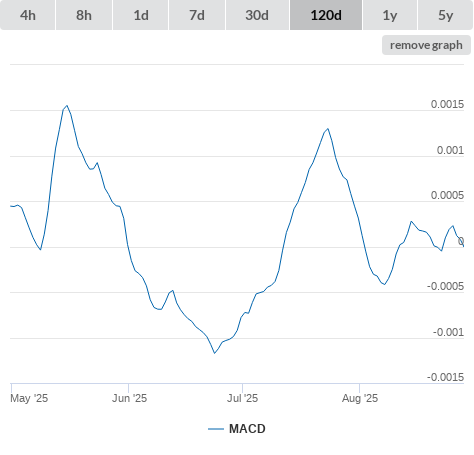The height and width of the screenshot is (455, 474).
Task: Click the -0.001 y-axis label
Action: coord(448,332)
